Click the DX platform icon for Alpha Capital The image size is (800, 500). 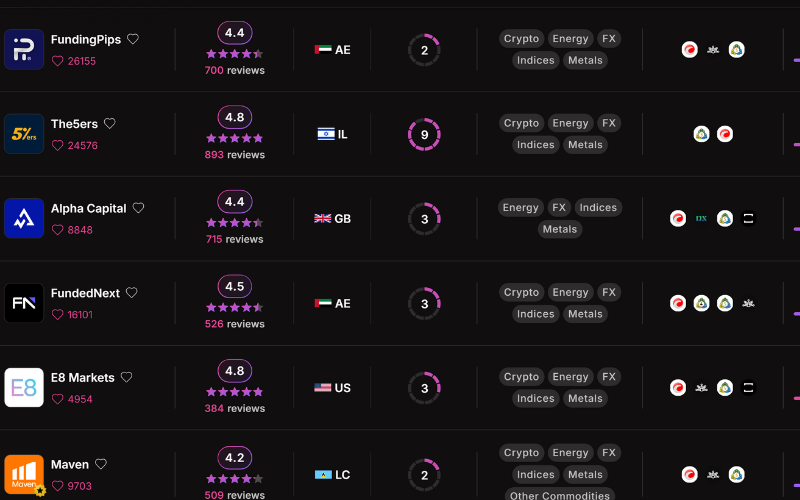701,219
